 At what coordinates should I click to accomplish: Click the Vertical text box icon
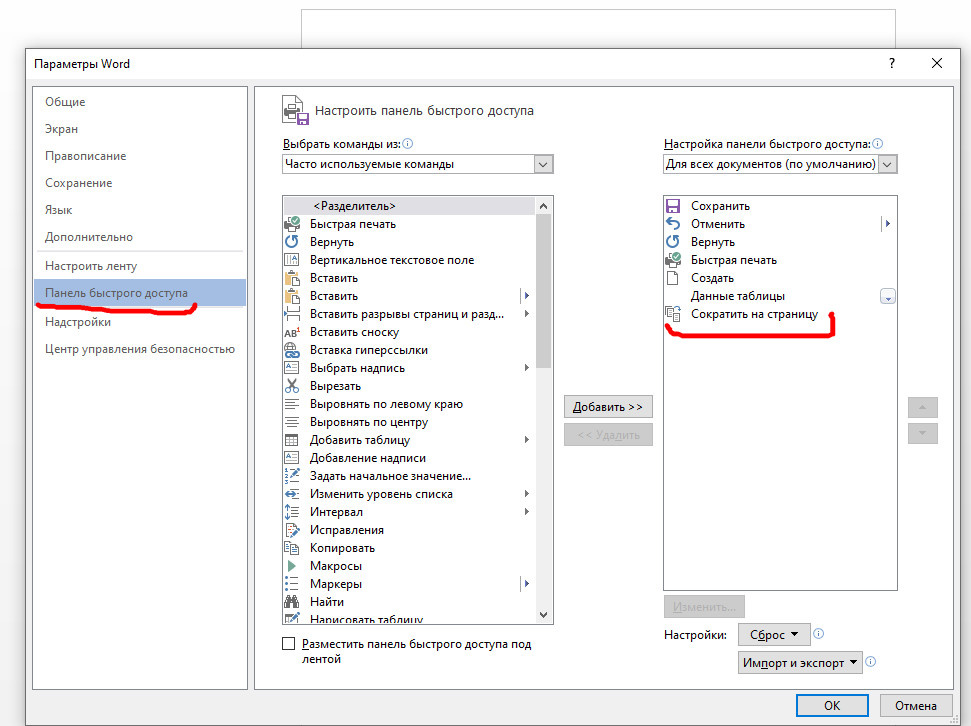[292, 260]
